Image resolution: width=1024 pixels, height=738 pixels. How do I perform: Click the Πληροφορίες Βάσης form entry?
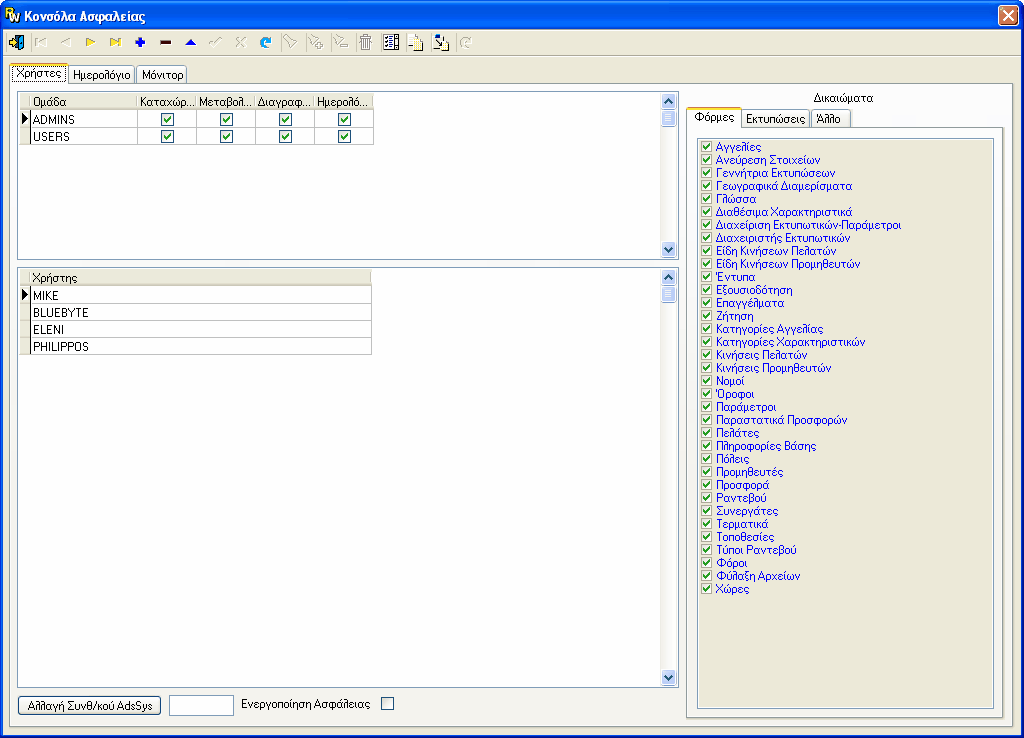766,445
